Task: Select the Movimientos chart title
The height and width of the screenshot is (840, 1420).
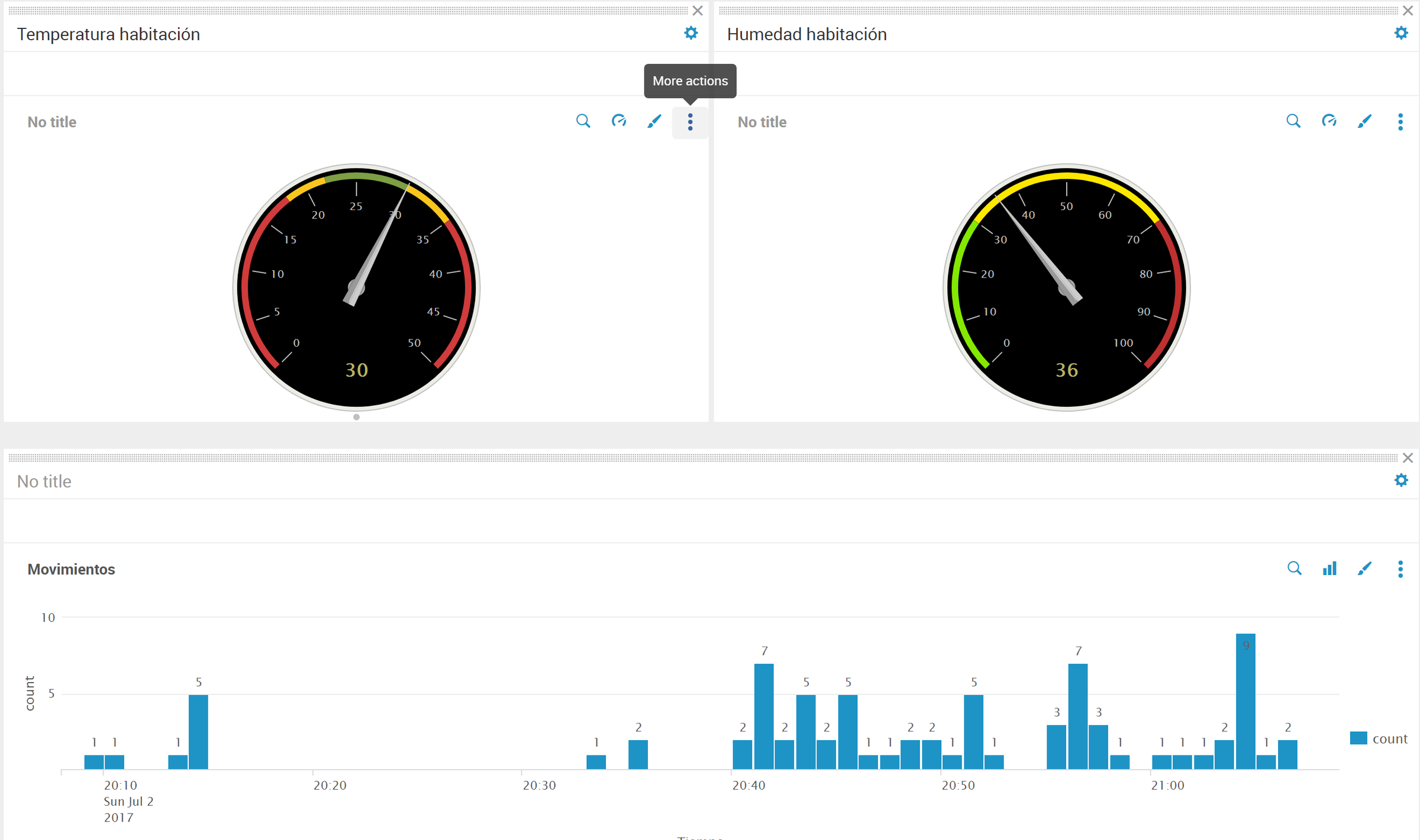Action: pyautogui.click(x=71, y=569)
